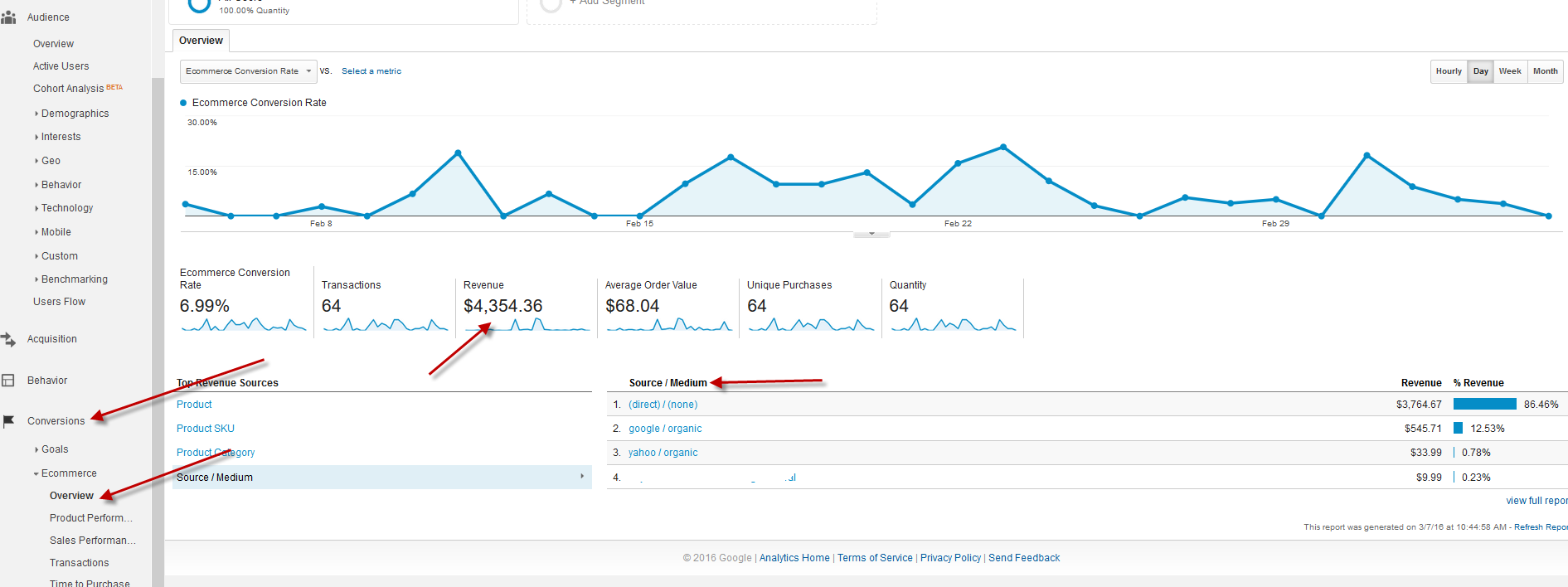Switch the chart to Hourly view

pos(1449,71)
